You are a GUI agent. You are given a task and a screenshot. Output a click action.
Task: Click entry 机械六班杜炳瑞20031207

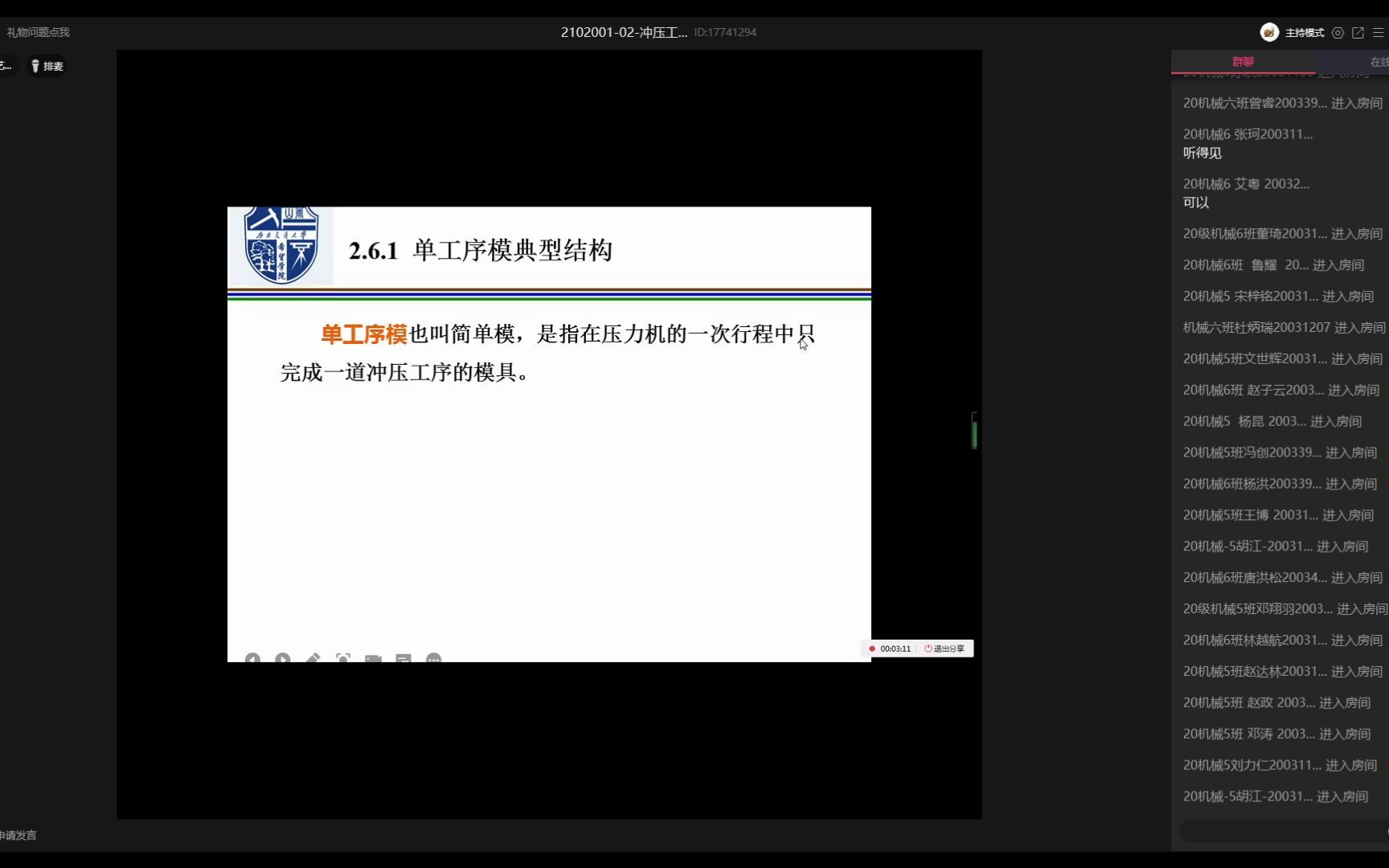[1284, 328]
